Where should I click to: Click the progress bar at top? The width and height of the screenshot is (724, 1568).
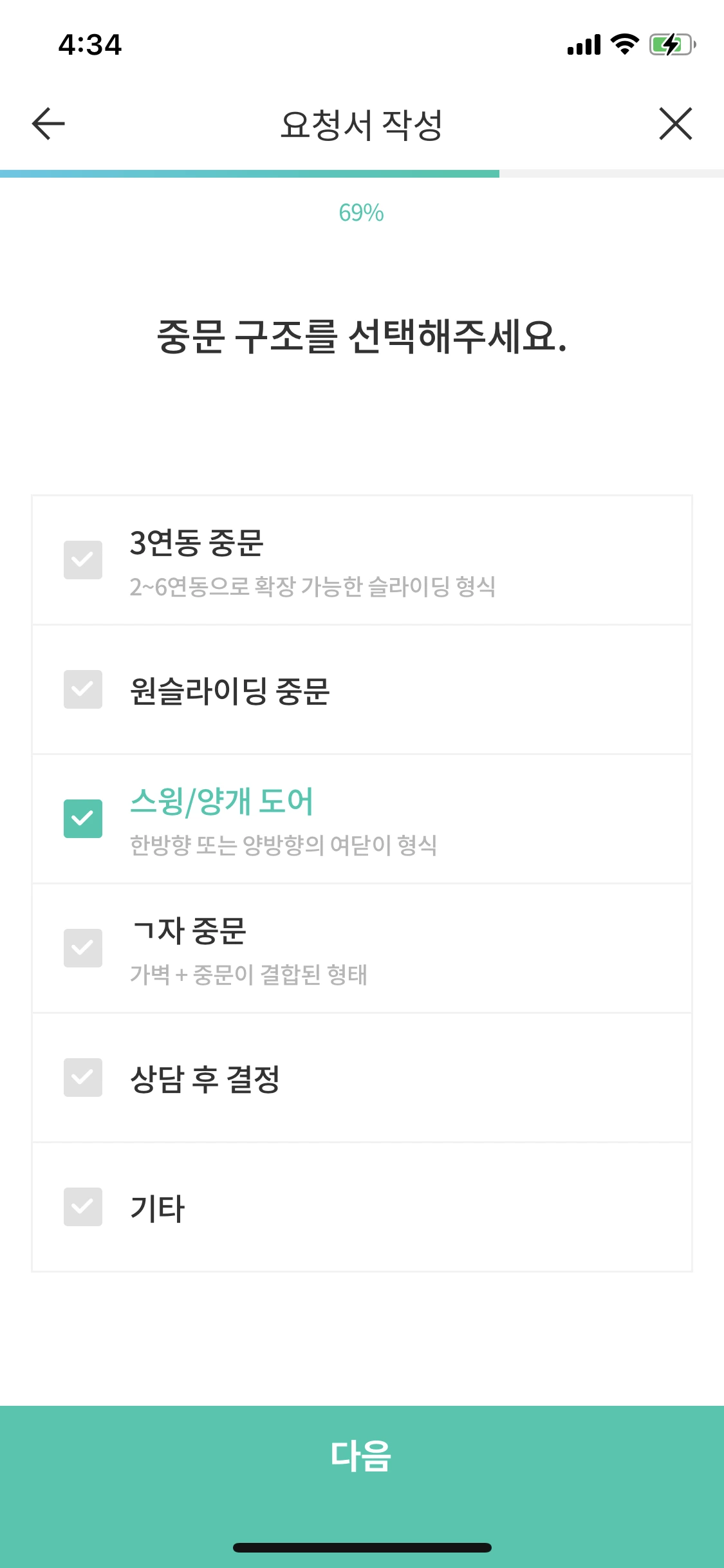[362, 172]
